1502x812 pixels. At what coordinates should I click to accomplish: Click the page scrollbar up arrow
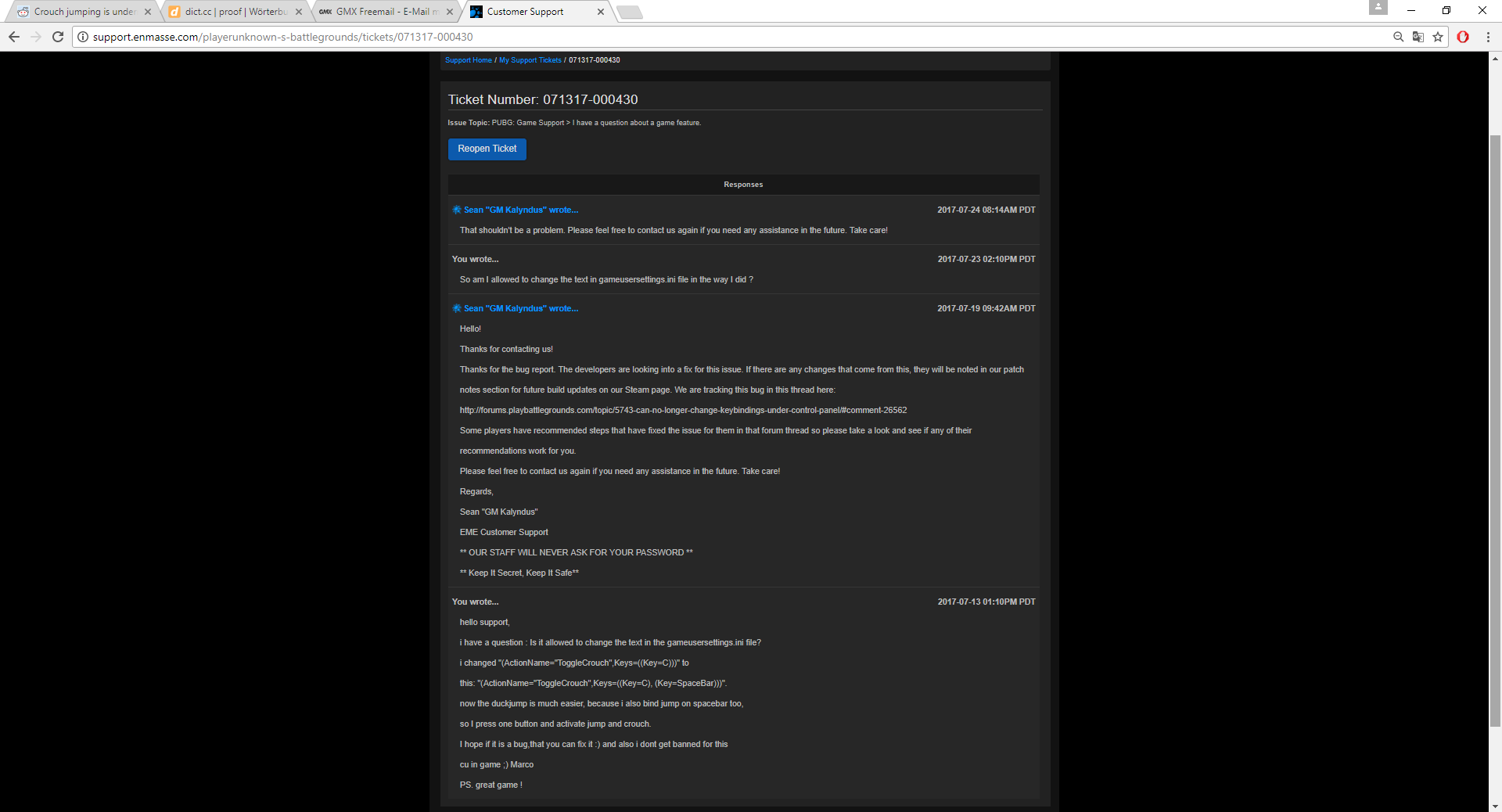tap(1495, 58)
